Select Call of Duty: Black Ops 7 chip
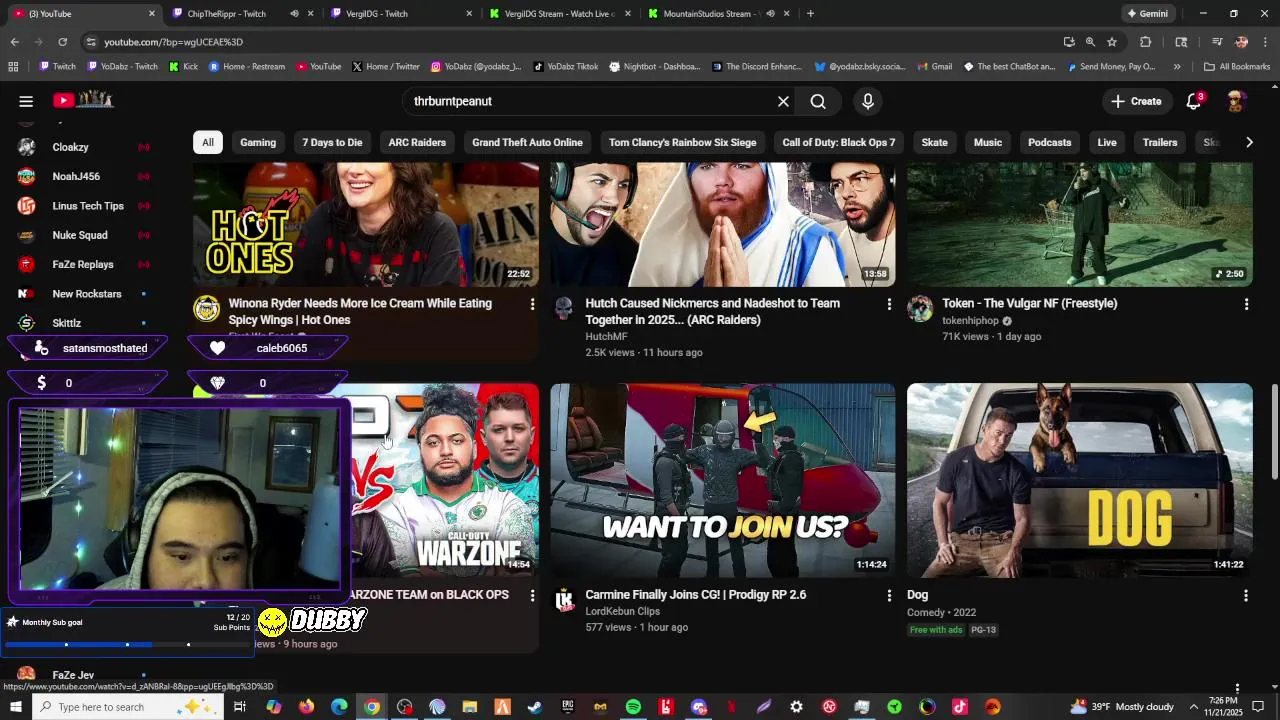The image size is (1280, 720). point(839,142)
